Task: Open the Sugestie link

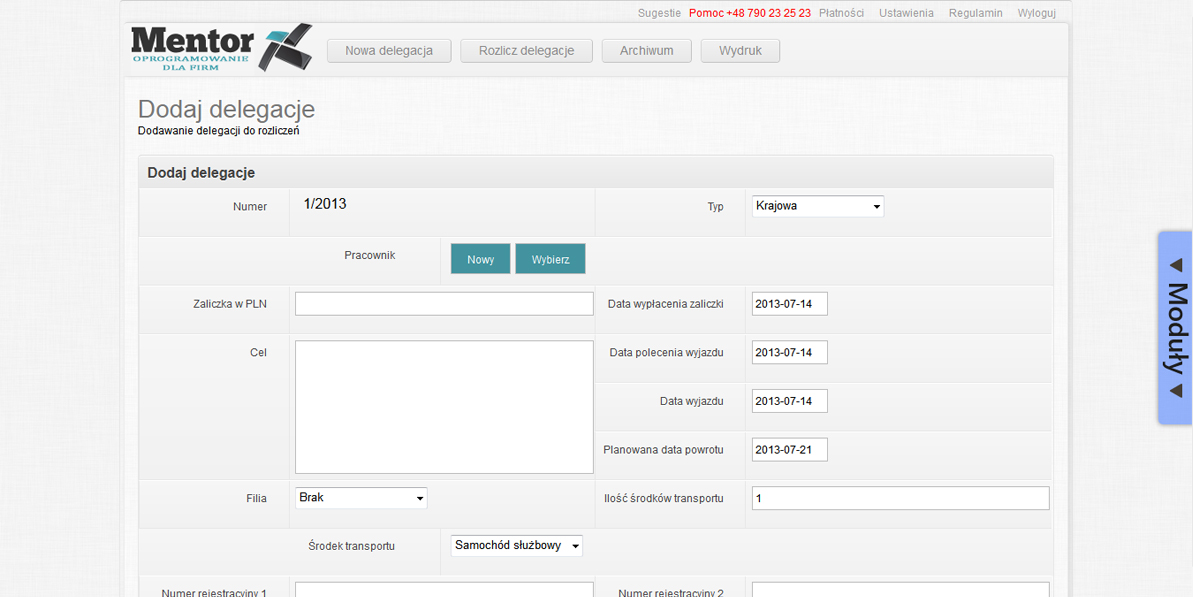Action: click(659, 13)
